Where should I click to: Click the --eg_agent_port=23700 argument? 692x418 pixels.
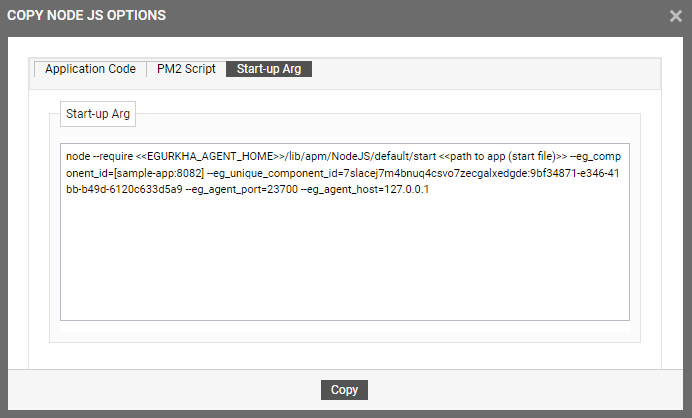click(x=241, y=189)
